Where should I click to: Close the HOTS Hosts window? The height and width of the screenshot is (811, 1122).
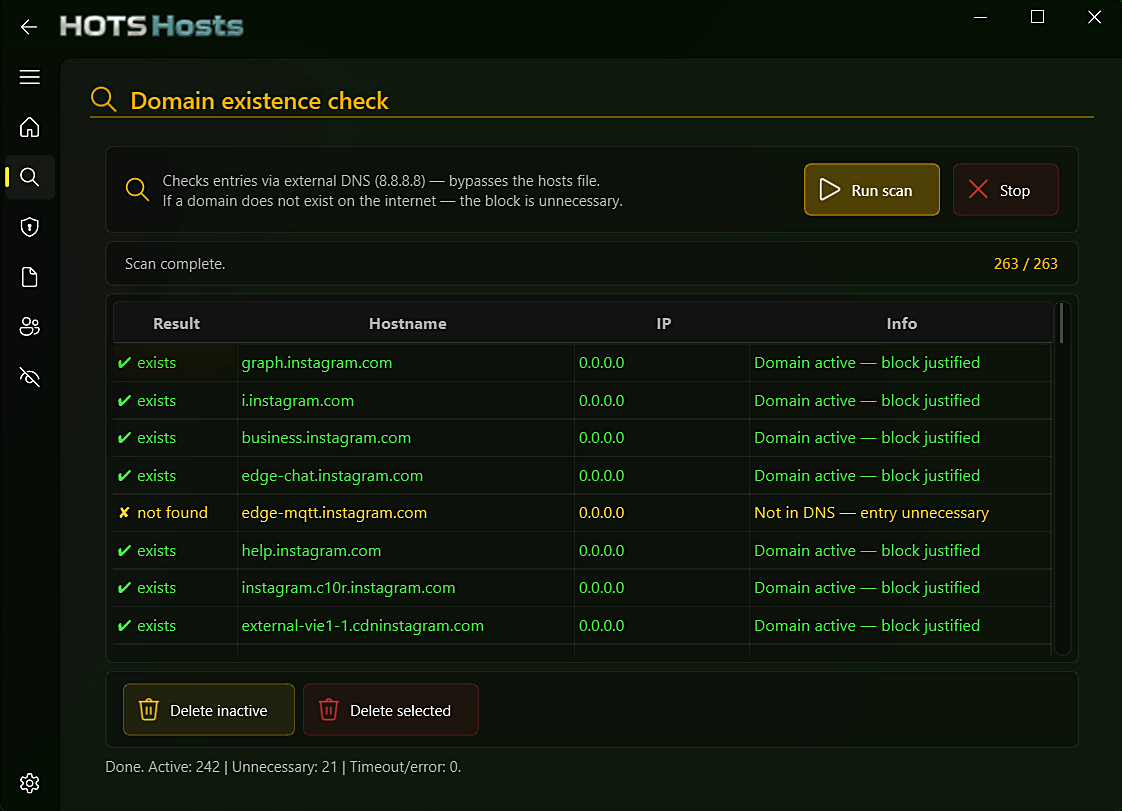click(x=1094, y=17)
